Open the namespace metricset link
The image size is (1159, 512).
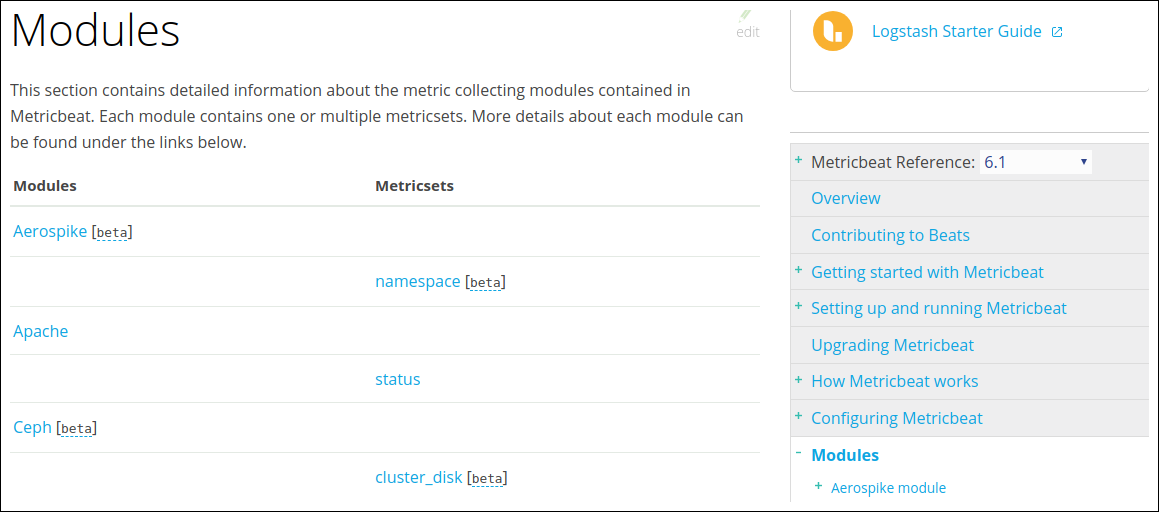click(x=418, y=281)
